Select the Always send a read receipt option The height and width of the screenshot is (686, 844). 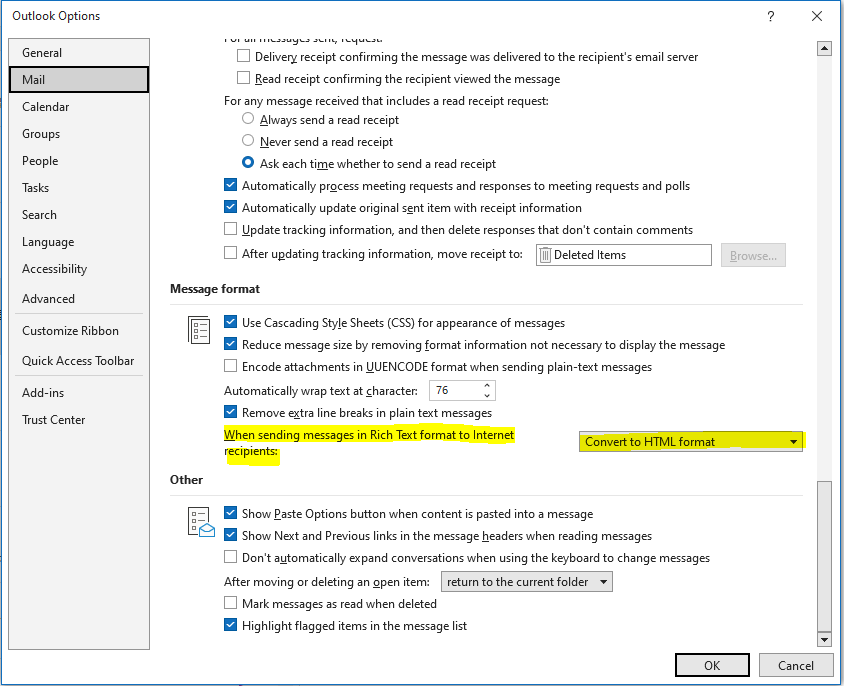247,118
